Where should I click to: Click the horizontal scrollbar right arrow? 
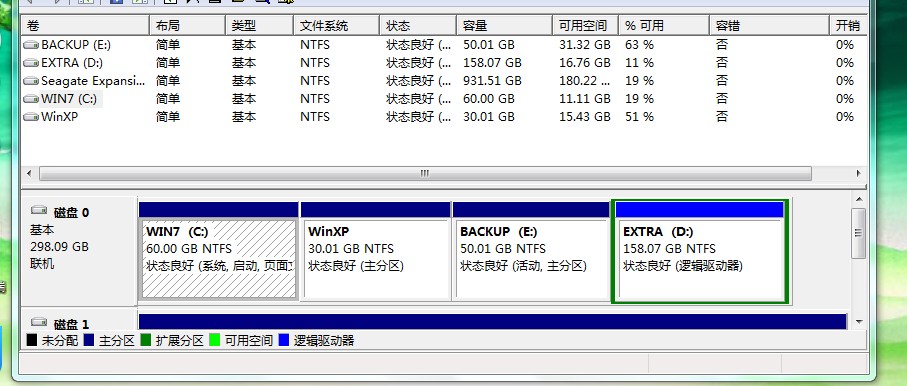[858, 173]
